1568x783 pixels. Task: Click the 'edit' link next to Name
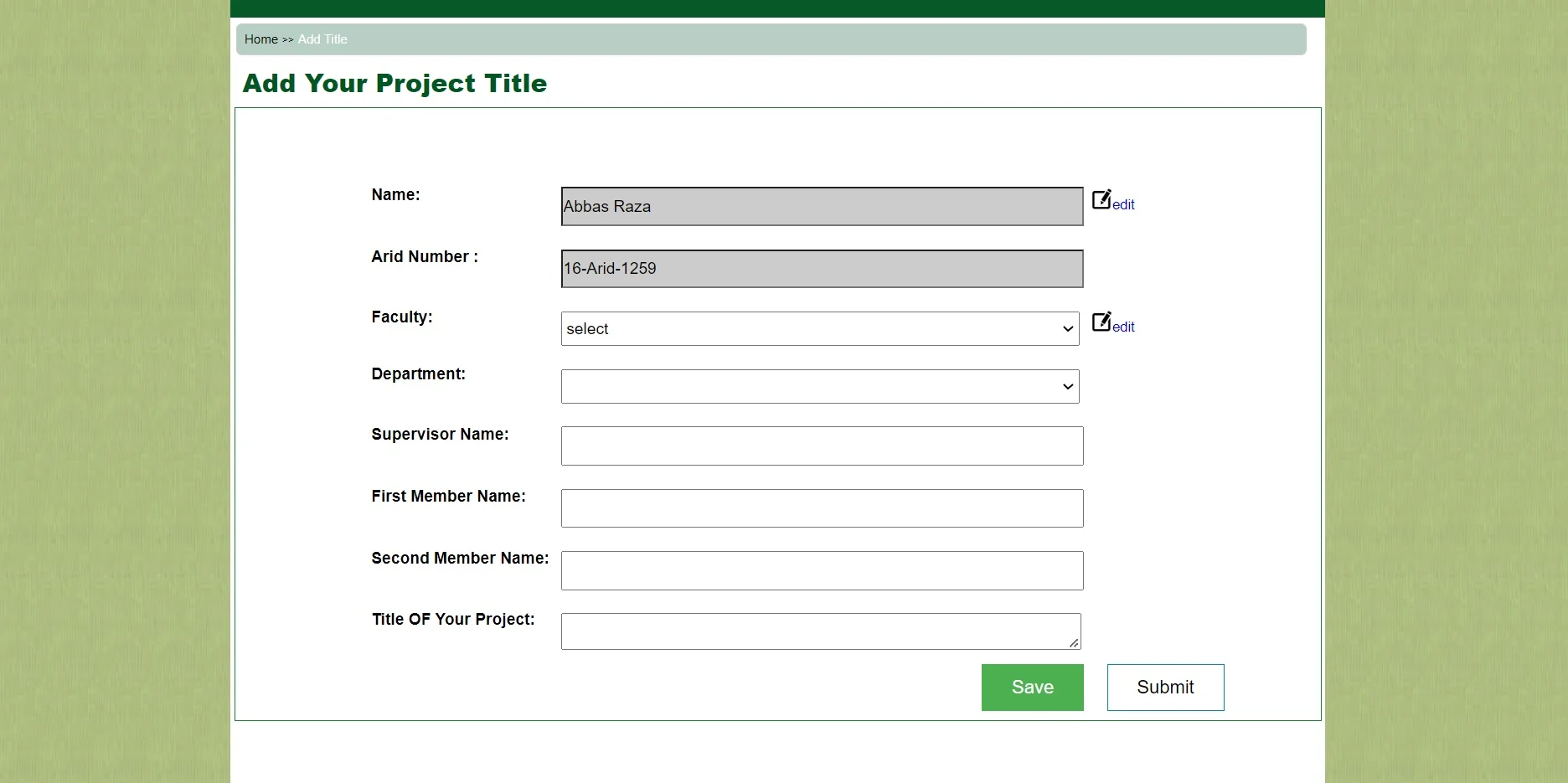(1124, 203)
